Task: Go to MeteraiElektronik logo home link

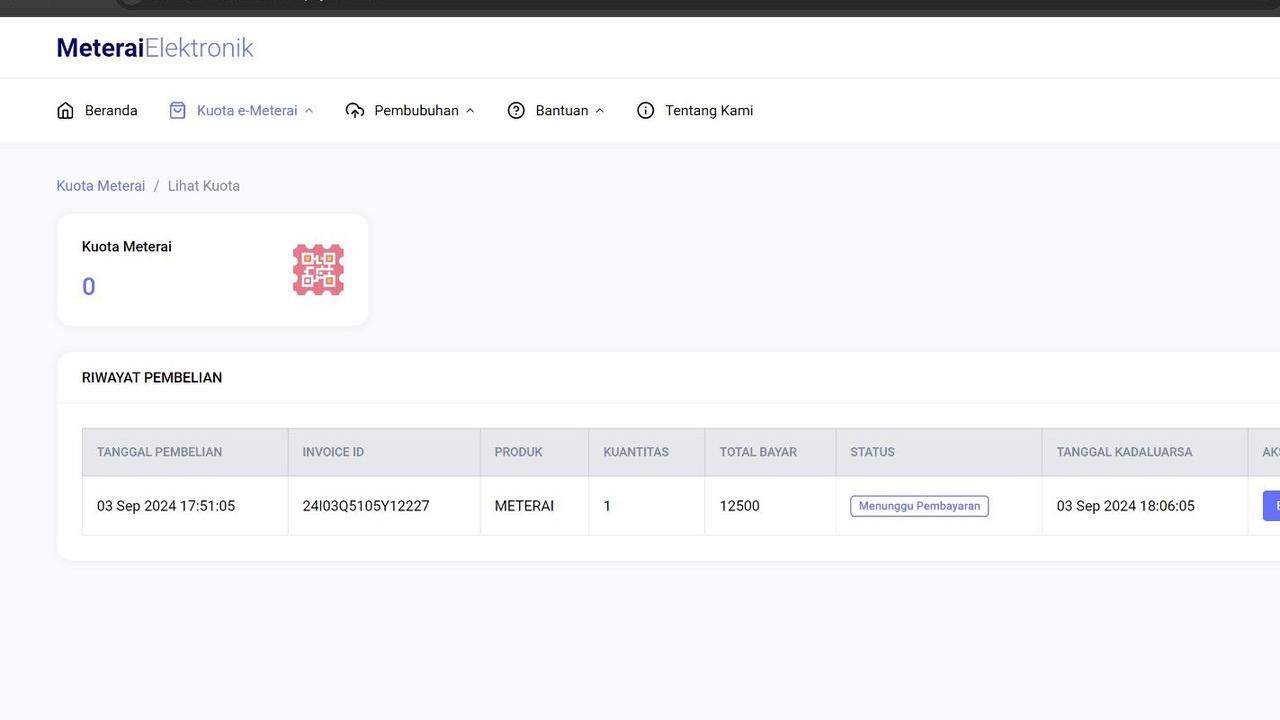Action: click(x=155, y=47)
